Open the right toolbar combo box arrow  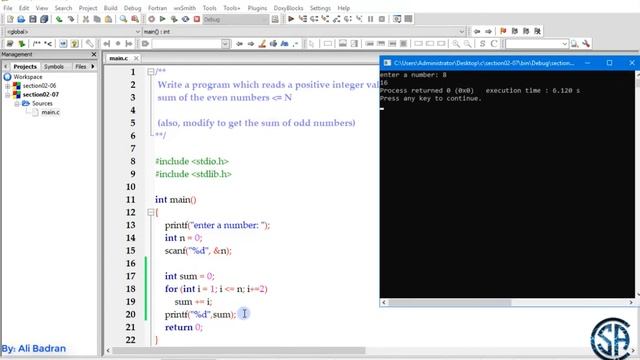(x=564, y=44)
